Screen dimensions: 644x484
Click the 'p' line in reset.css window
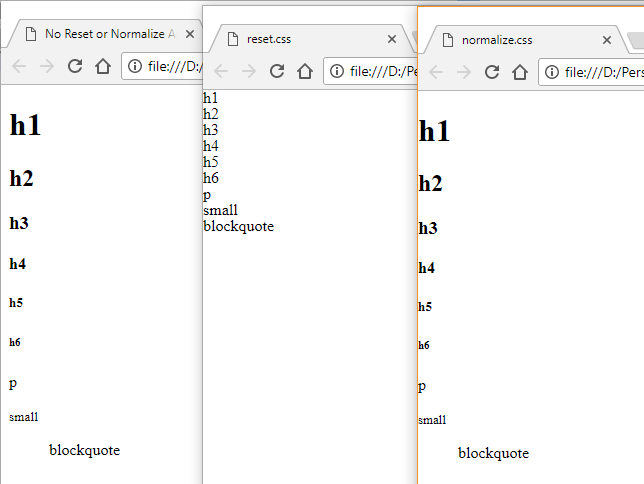click(207, 195)
